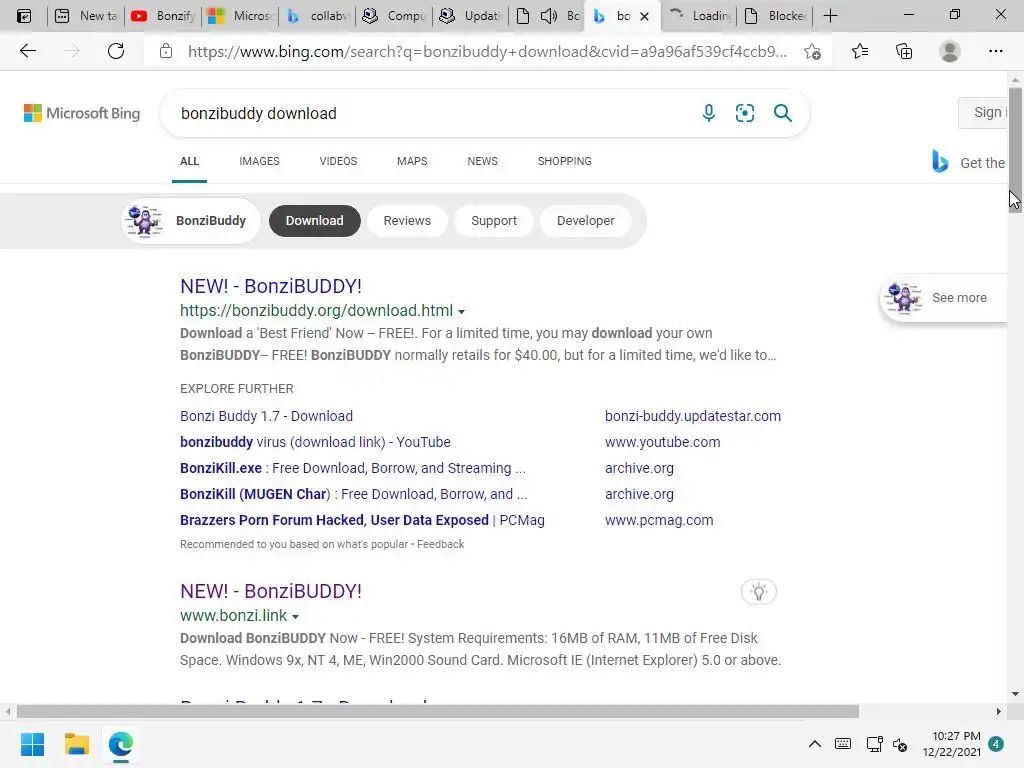The width and height of the screenshot is (1024, 768).
Task: Switch to the Loading browser tab
Action: pyautogui.click(x=699, y=16)
